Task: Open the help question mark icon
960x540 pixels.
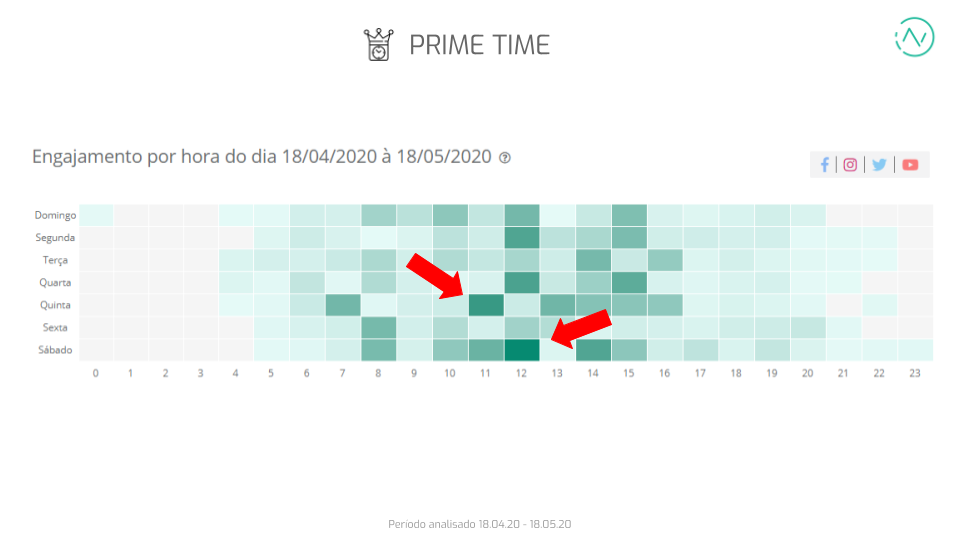Action: point(504,158)
